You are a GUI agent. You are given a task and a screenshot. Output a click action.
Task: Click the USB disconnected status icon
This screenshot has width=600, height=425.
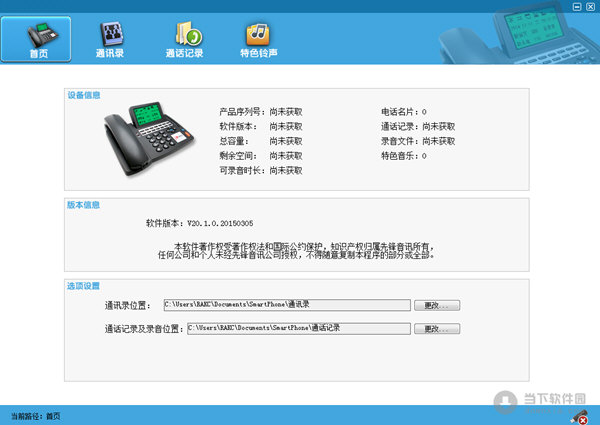point(579,417)
